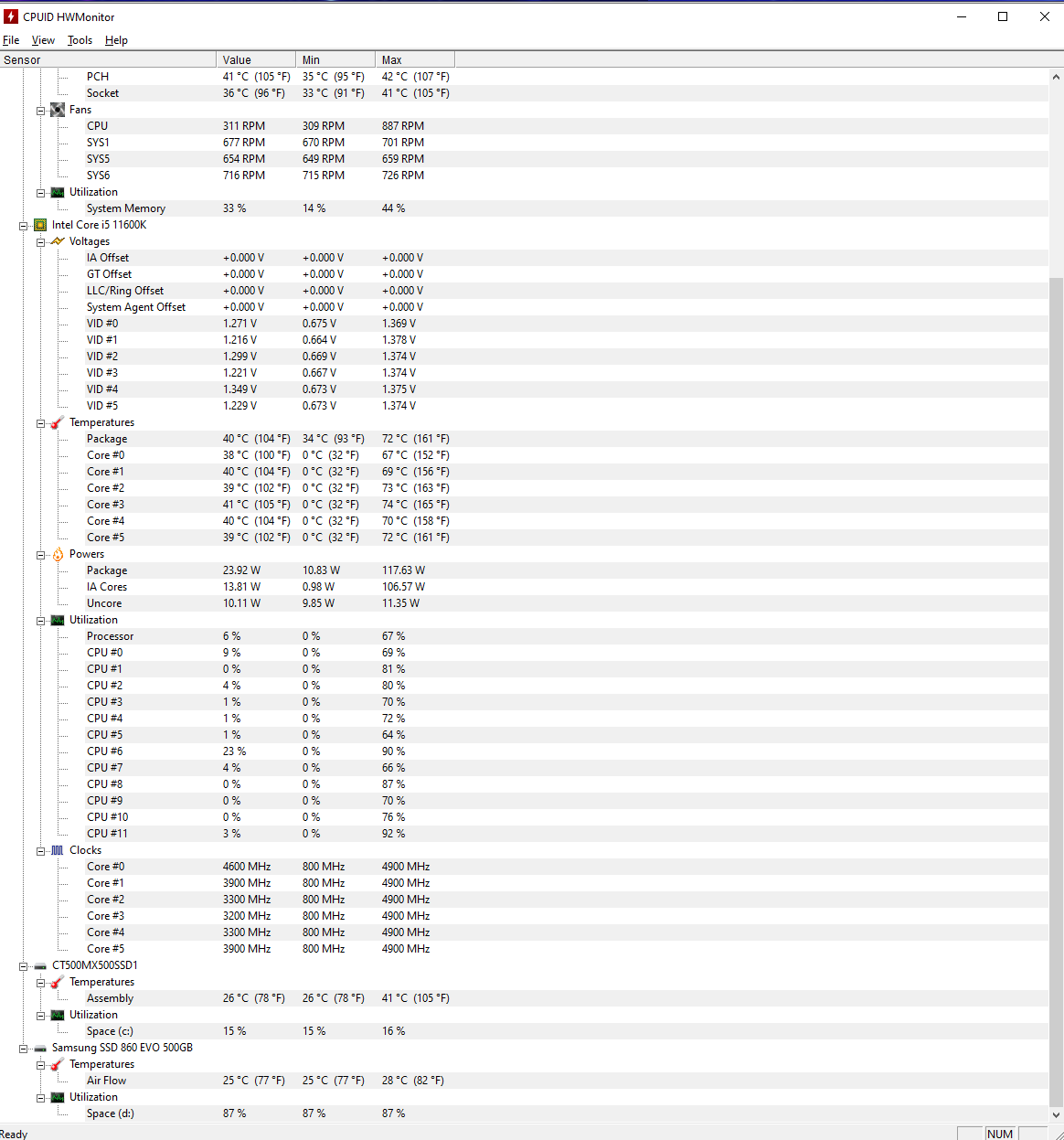This screenshot has height=1140, width=1064.
Task: Click the Value column header
Action: (256, 59)
